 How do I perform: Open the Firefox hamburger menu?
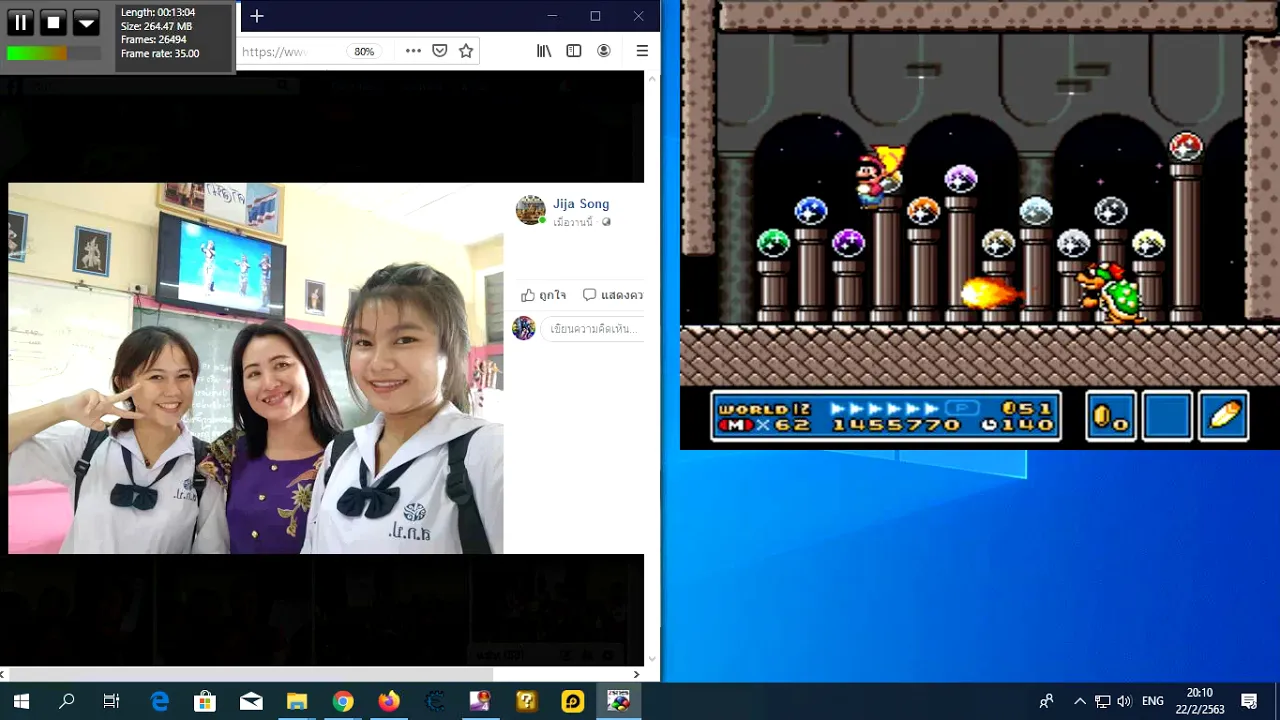(x=642, y=51)
